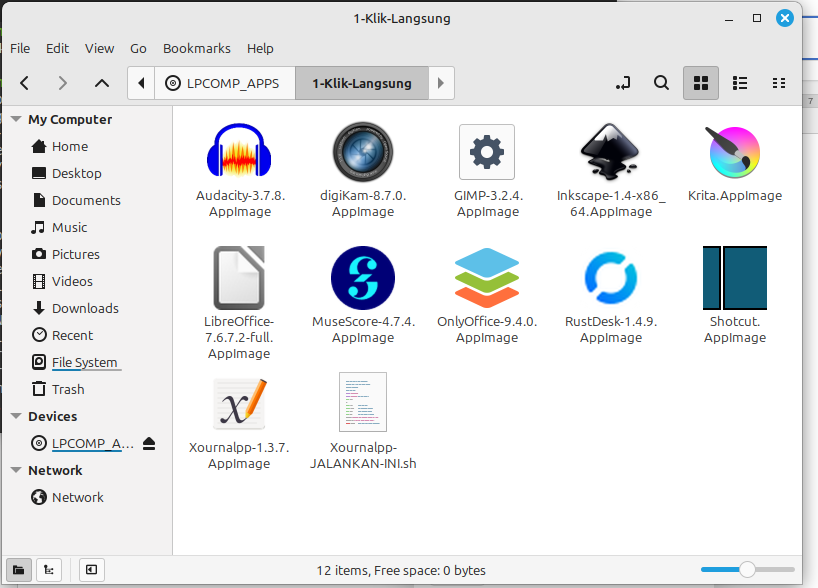Open the search magnifier tool

[x=661, y=83]
